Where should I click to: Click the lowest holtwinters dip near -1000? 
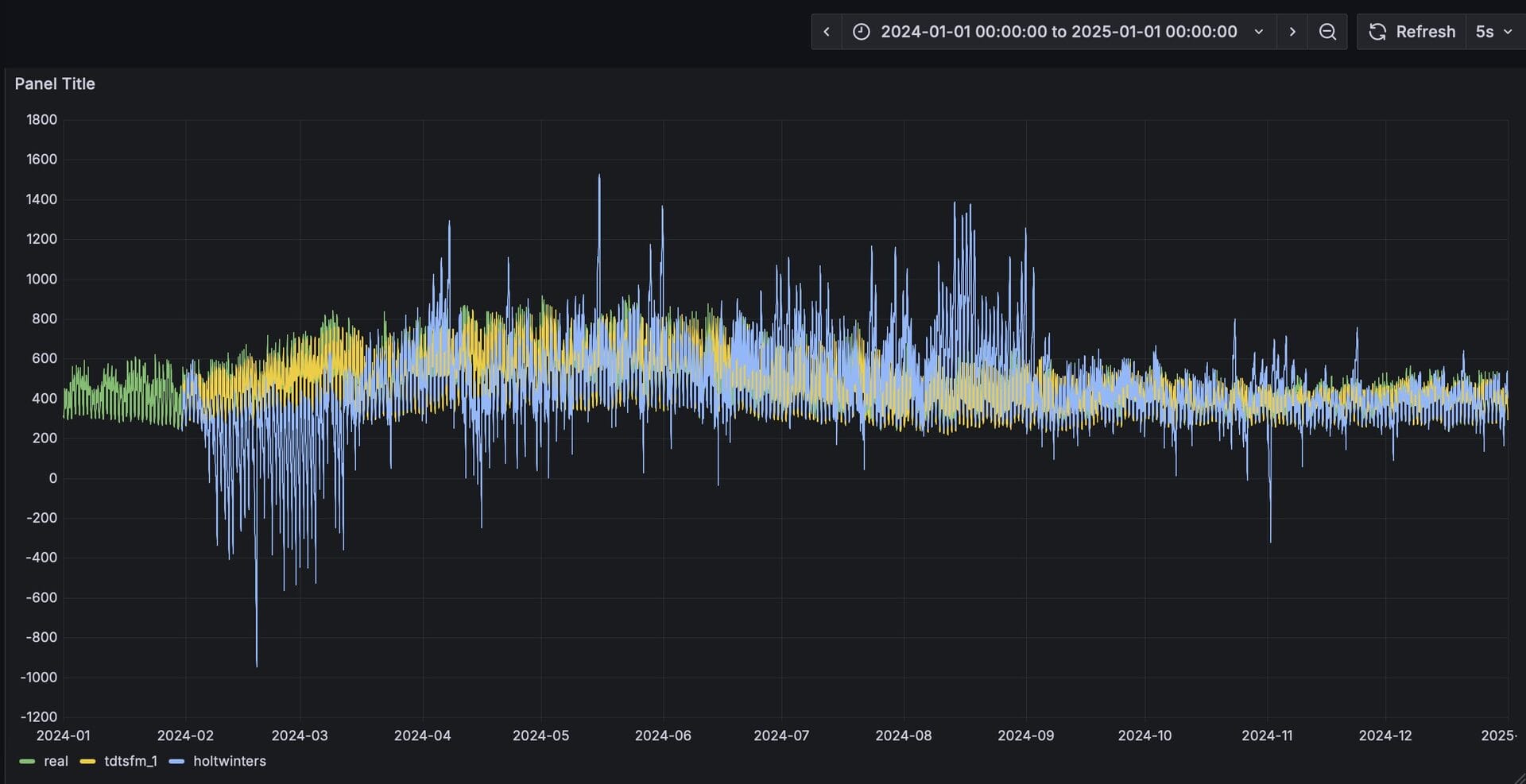[257, 664]
